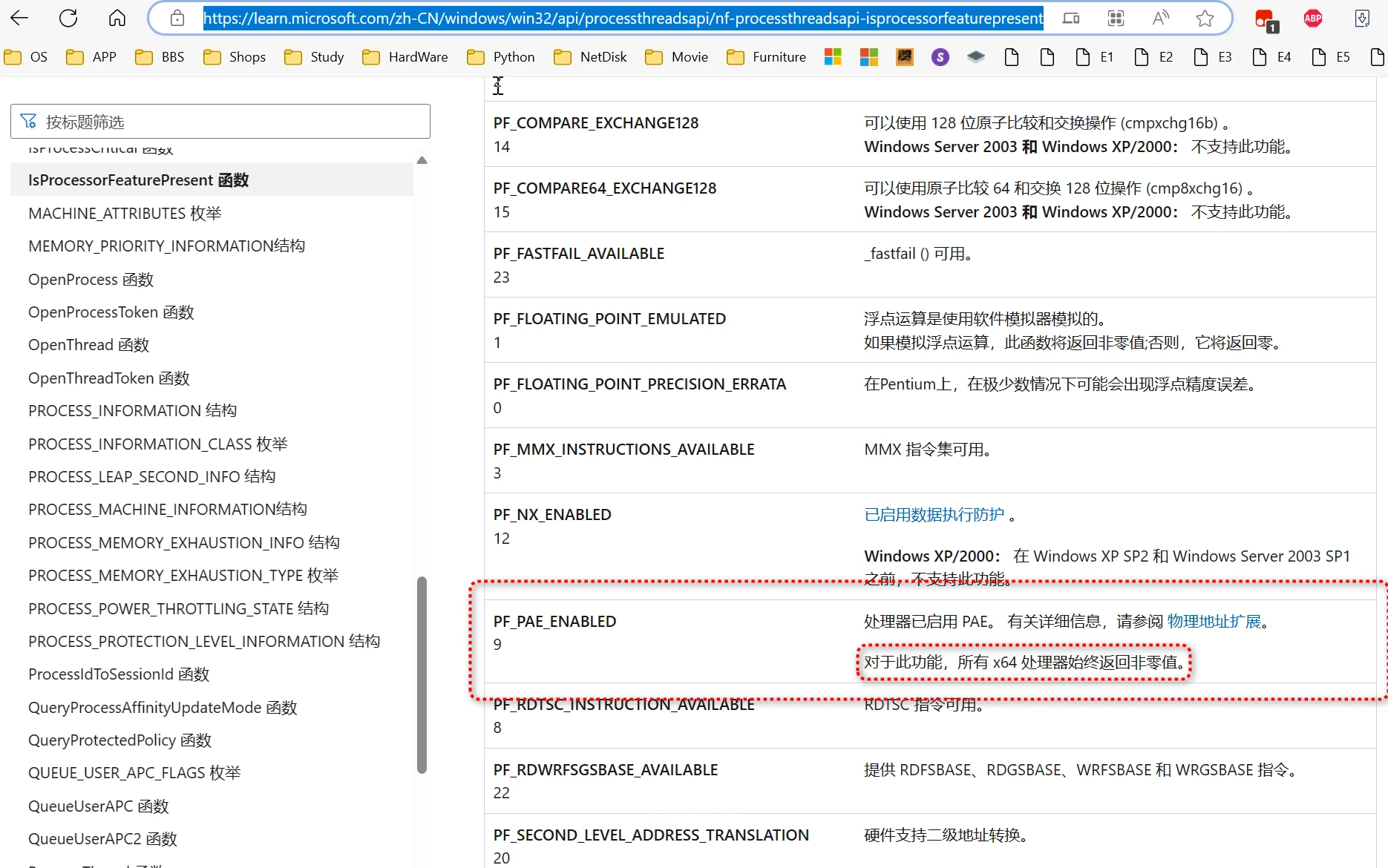Open the OS bookmarks folder
Screen dimensions: 1388x868
[26, 57]
